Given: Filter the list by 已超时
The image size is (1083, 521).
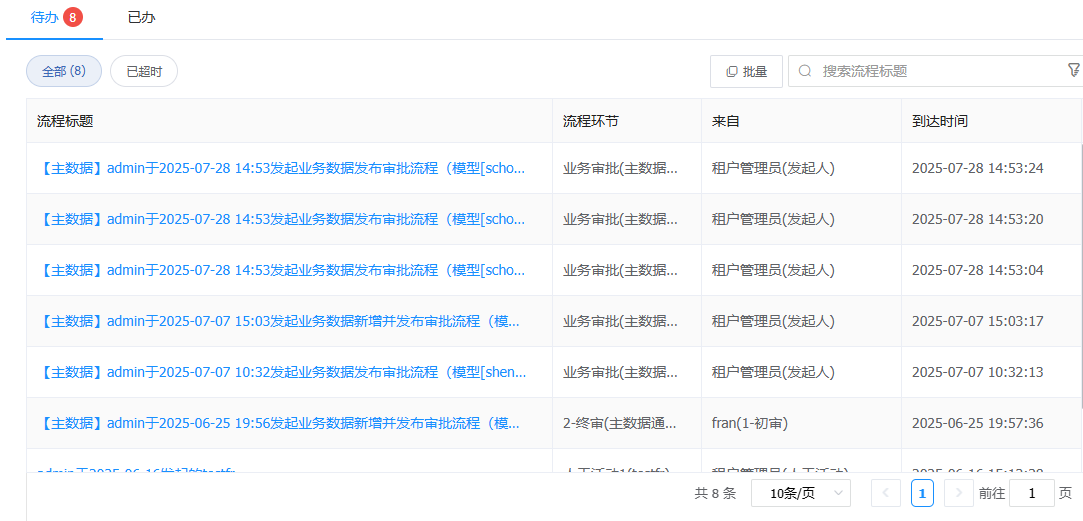Looking at the screenshot, I should (144, 71).
